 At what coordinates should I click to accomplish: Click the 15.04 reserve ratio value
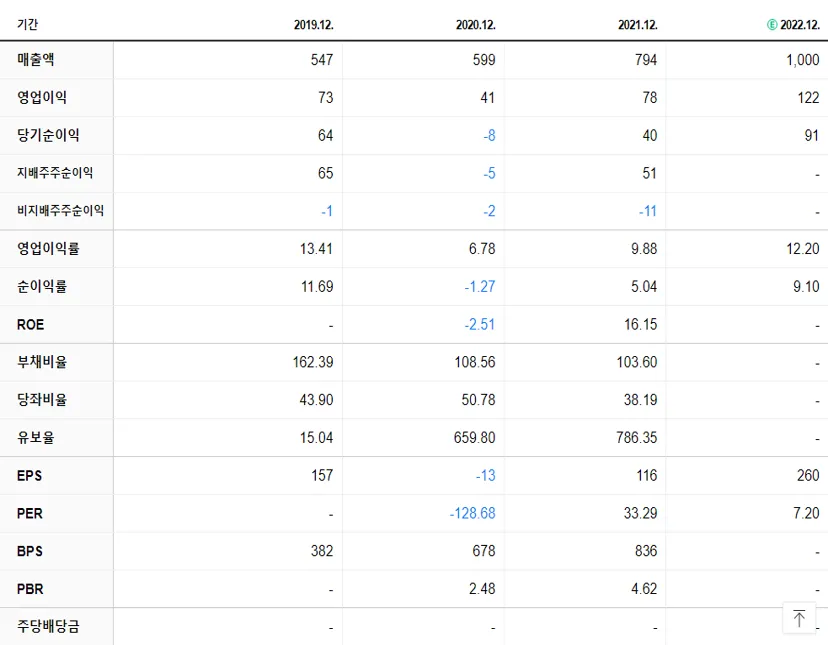tap(317, 437)
